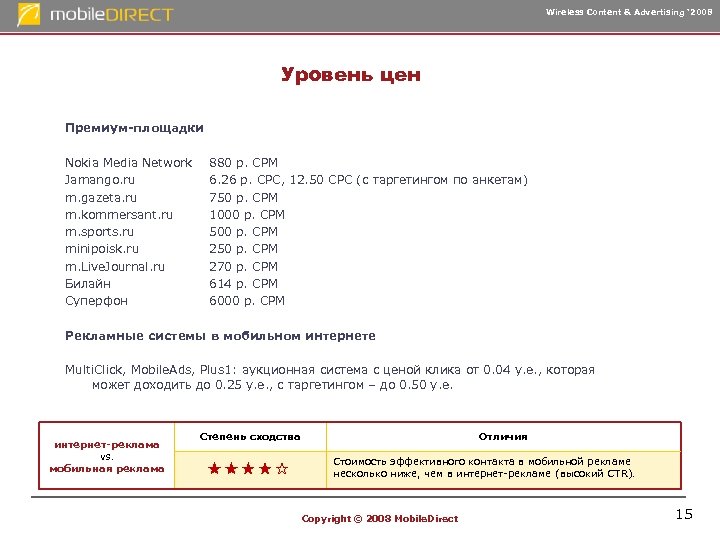Click the 'Nokia Media Network' row name
This screenshot has width=720, height=540.
coord(129,163)
